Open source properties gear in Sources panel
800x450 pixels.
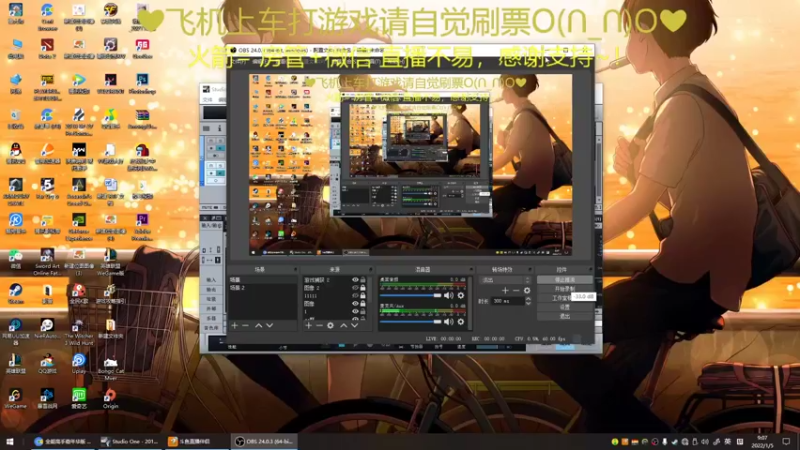pyautogui.click(x=330, y=326)
